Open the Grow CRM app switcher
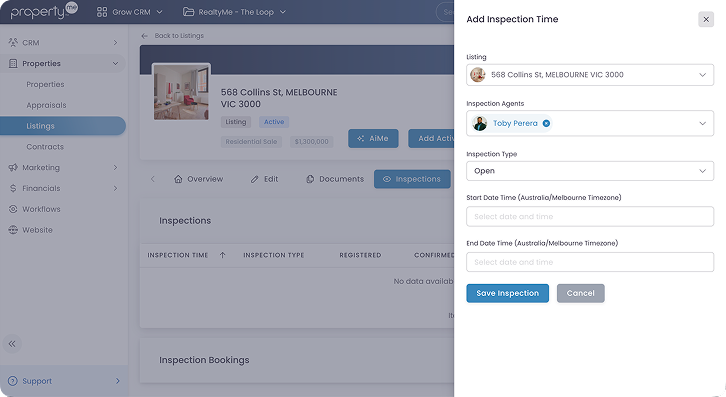This screenshot has height=397, width=726. point(129,12)
